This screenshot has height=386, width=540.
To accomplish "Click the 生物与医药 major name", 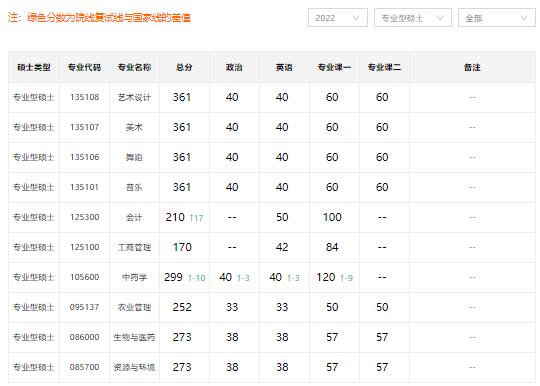I will coord(134,337).
